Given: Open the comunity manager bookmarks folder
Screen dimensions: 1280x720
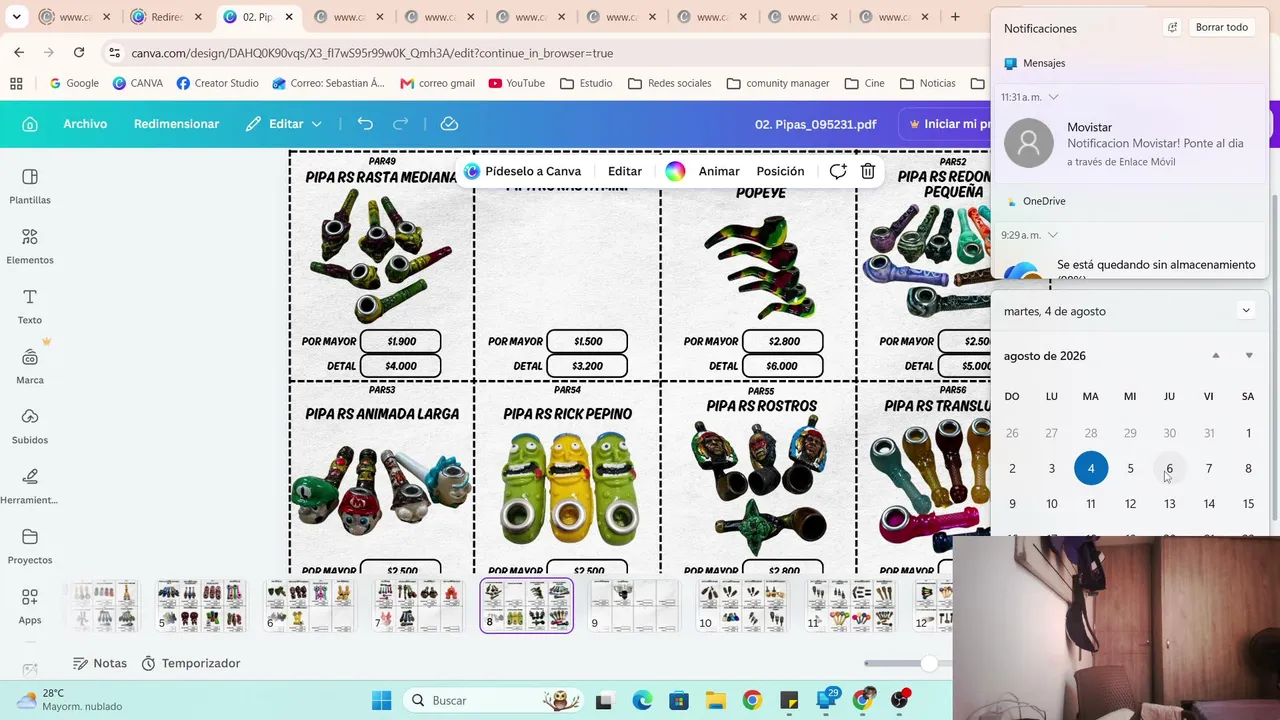Looking at the screenshot, I should (778, 83).
